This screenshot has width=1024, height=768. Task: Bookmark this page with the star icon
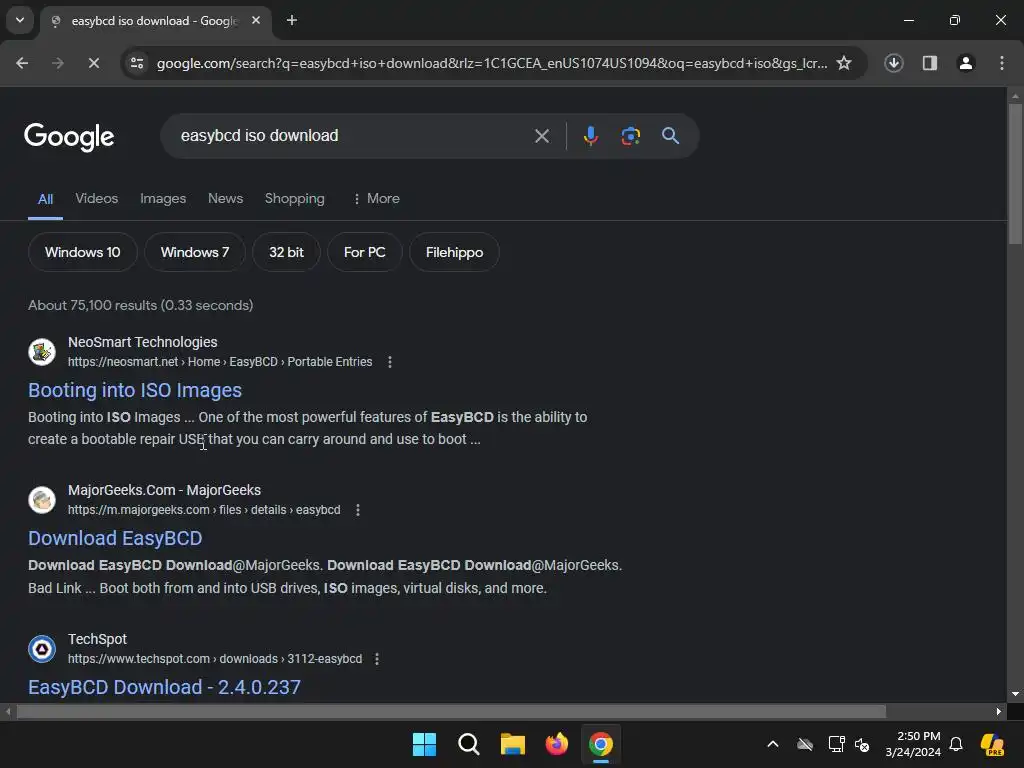[x=844, y=63]
